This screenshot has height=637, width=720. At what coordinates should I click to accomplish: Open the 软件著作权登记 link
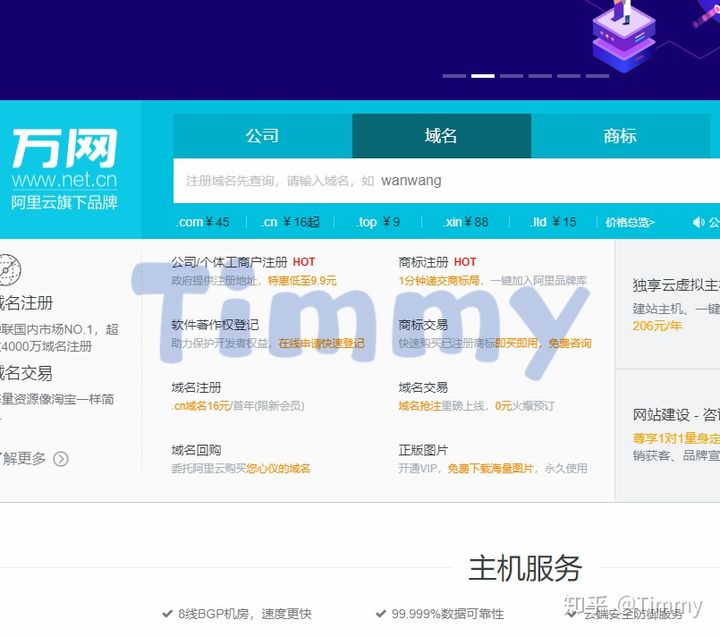point(215,325)
